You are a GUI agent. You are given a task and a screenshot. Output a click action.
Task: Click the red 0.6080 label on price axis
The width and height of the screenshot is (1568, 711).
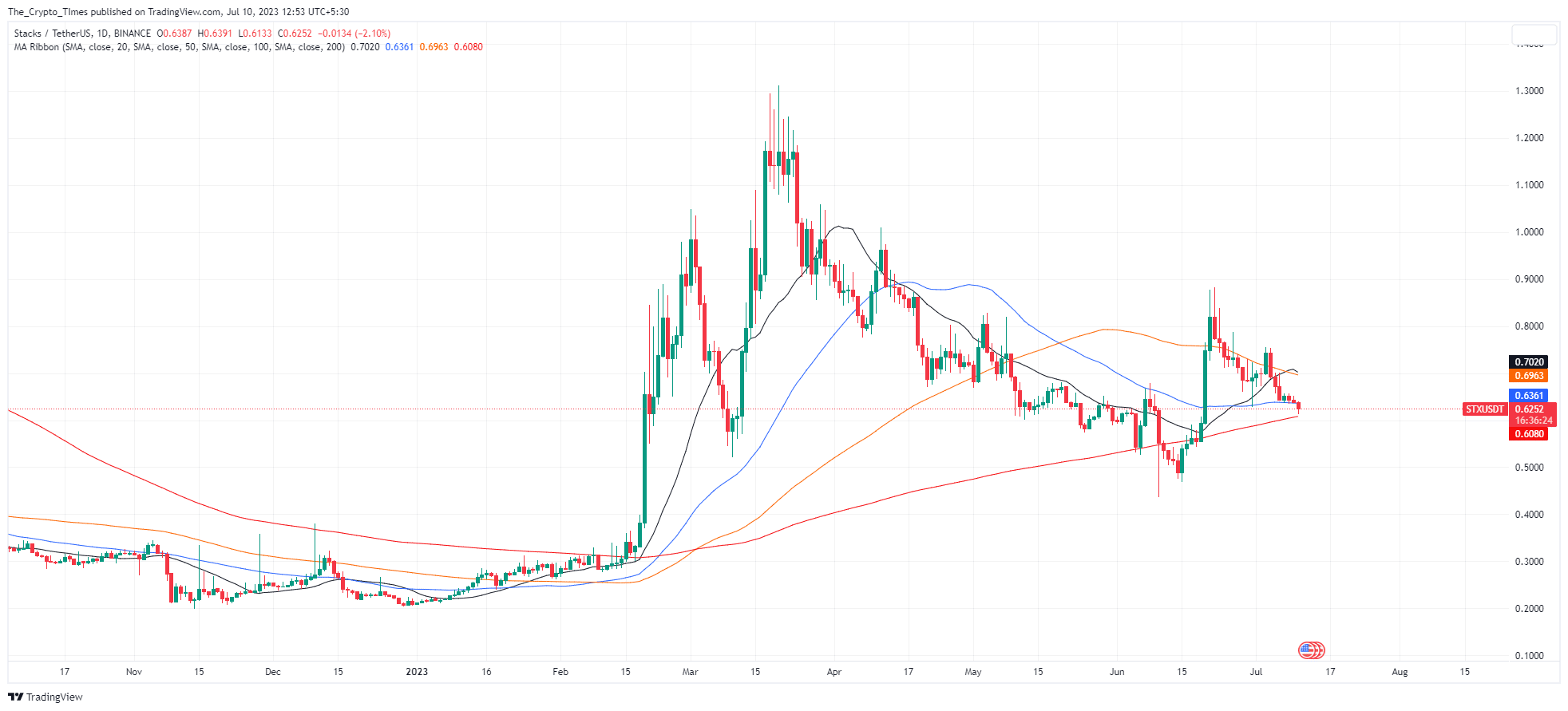coord(1529,434)
